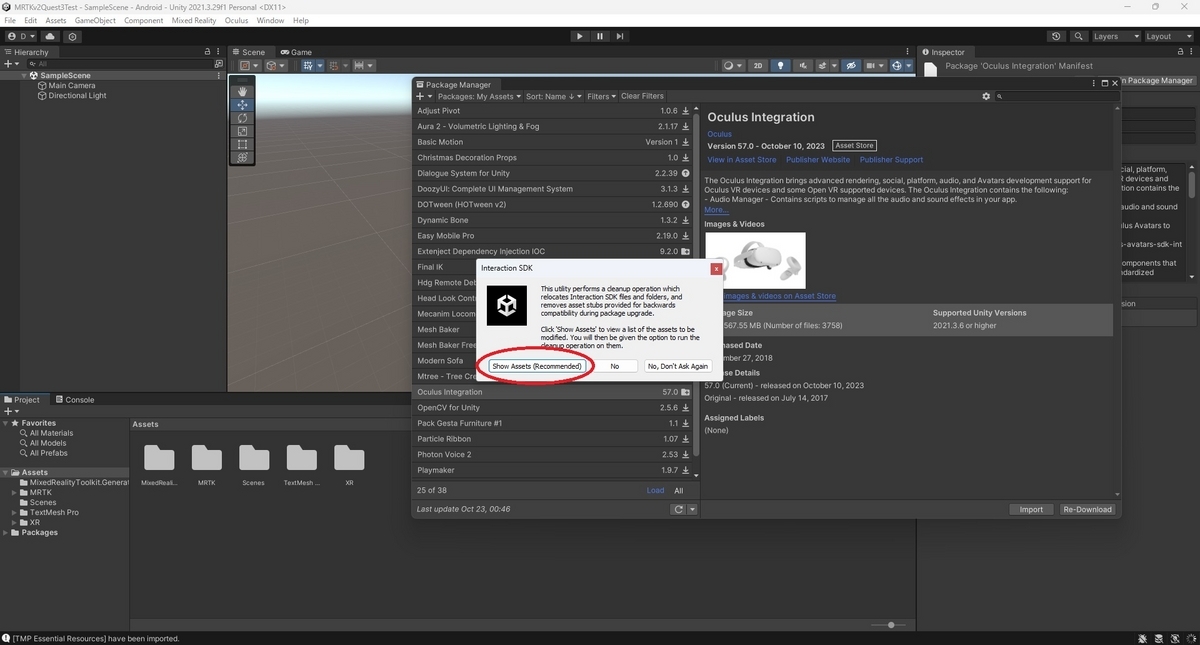The width and height of the screenshot is (1200, 645).
Task: Open Filters dropdown in Package Manager
Action: coord(602,97)
